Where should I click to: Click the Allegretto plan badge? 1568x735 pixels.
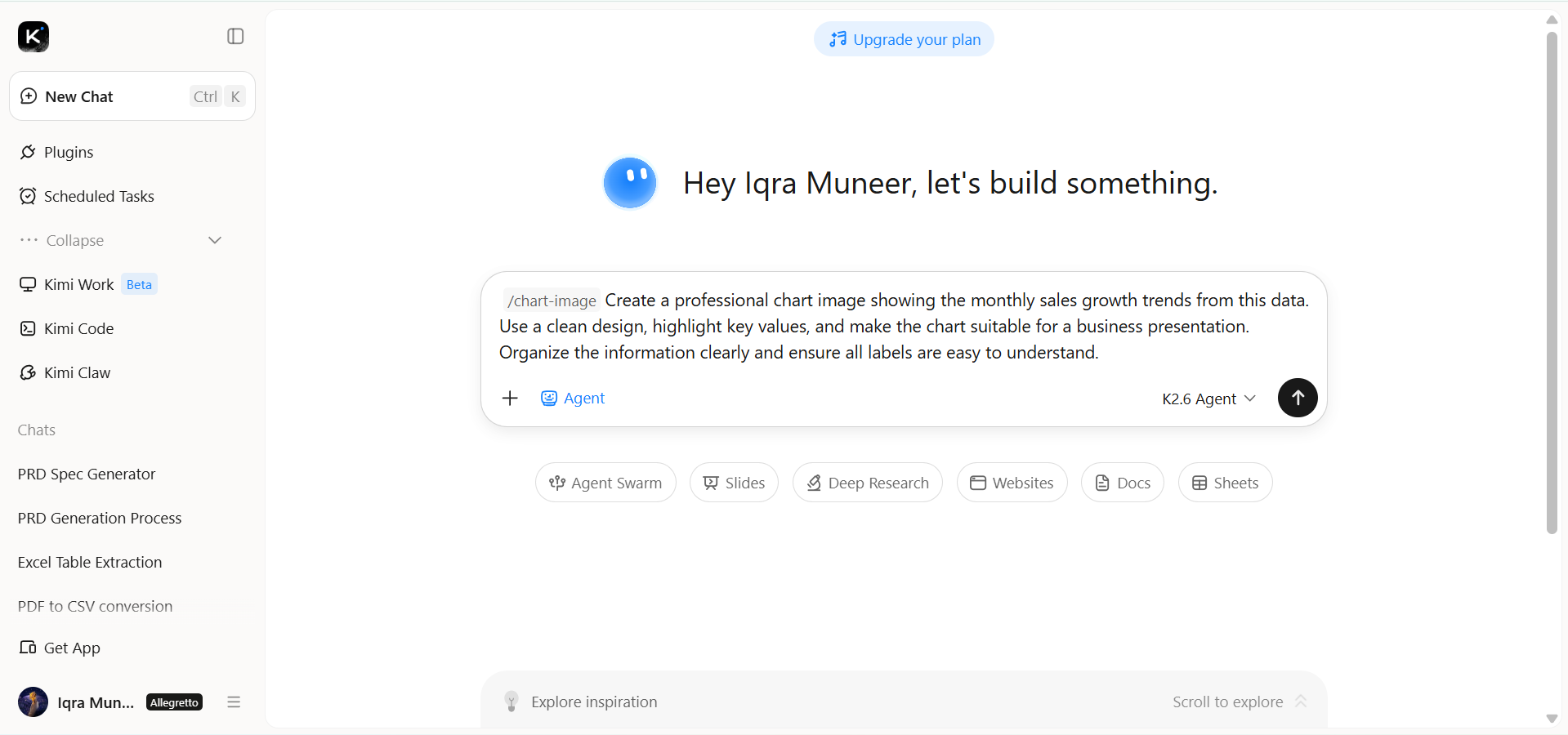174,702
